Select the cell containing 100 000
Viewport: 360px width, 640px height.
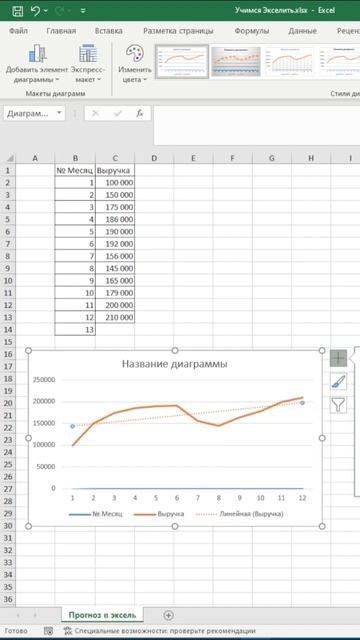click(x=115, y=182)
